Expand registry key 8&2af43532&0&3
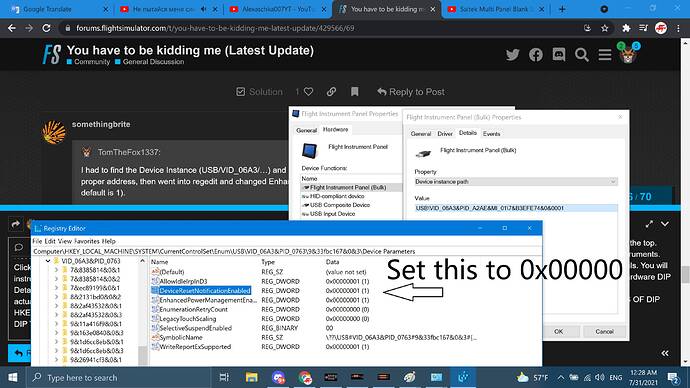This screenshot has width=690, height=388. (x=56, y=315)
